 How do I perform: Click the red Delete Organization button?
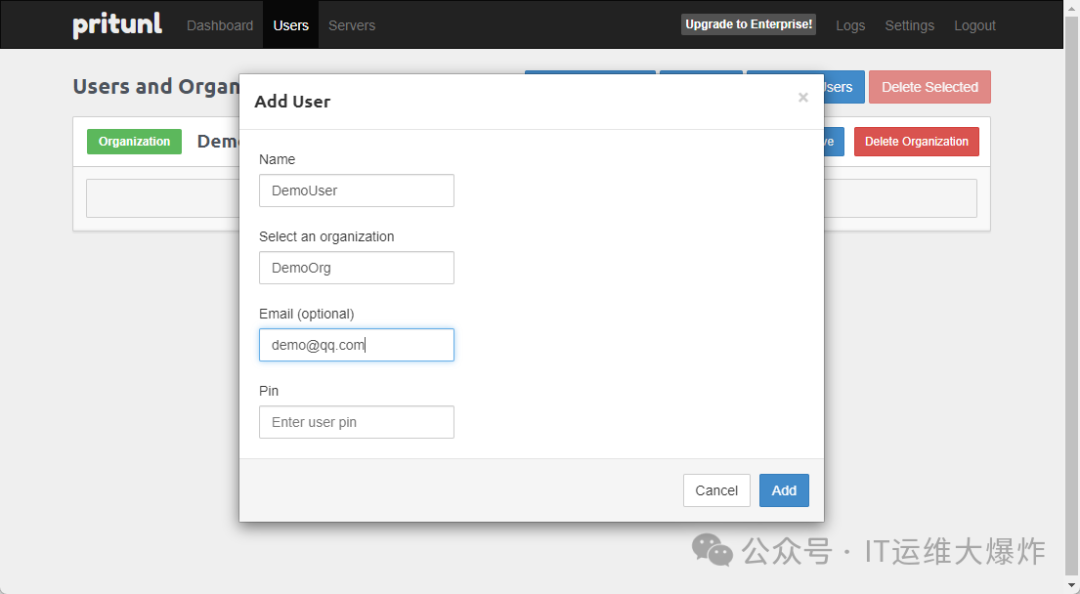pyautogui.click(x=916, y=142)
